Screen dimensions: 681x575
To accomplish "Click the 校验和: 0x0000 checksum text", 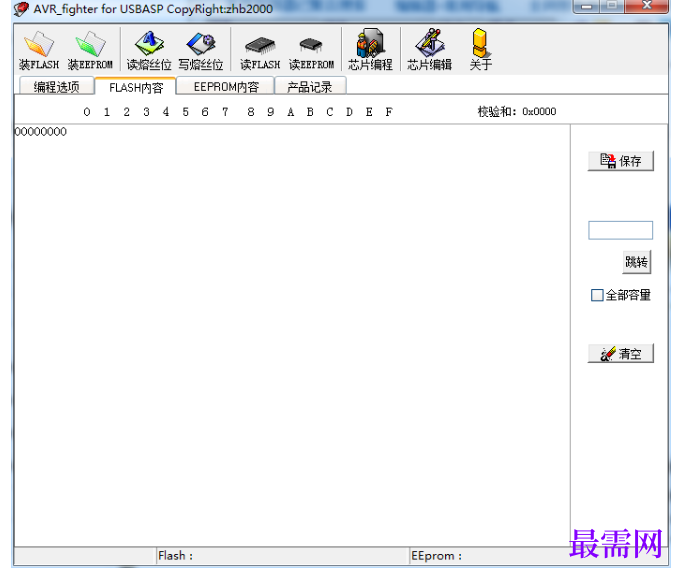I will pos(517,112).
